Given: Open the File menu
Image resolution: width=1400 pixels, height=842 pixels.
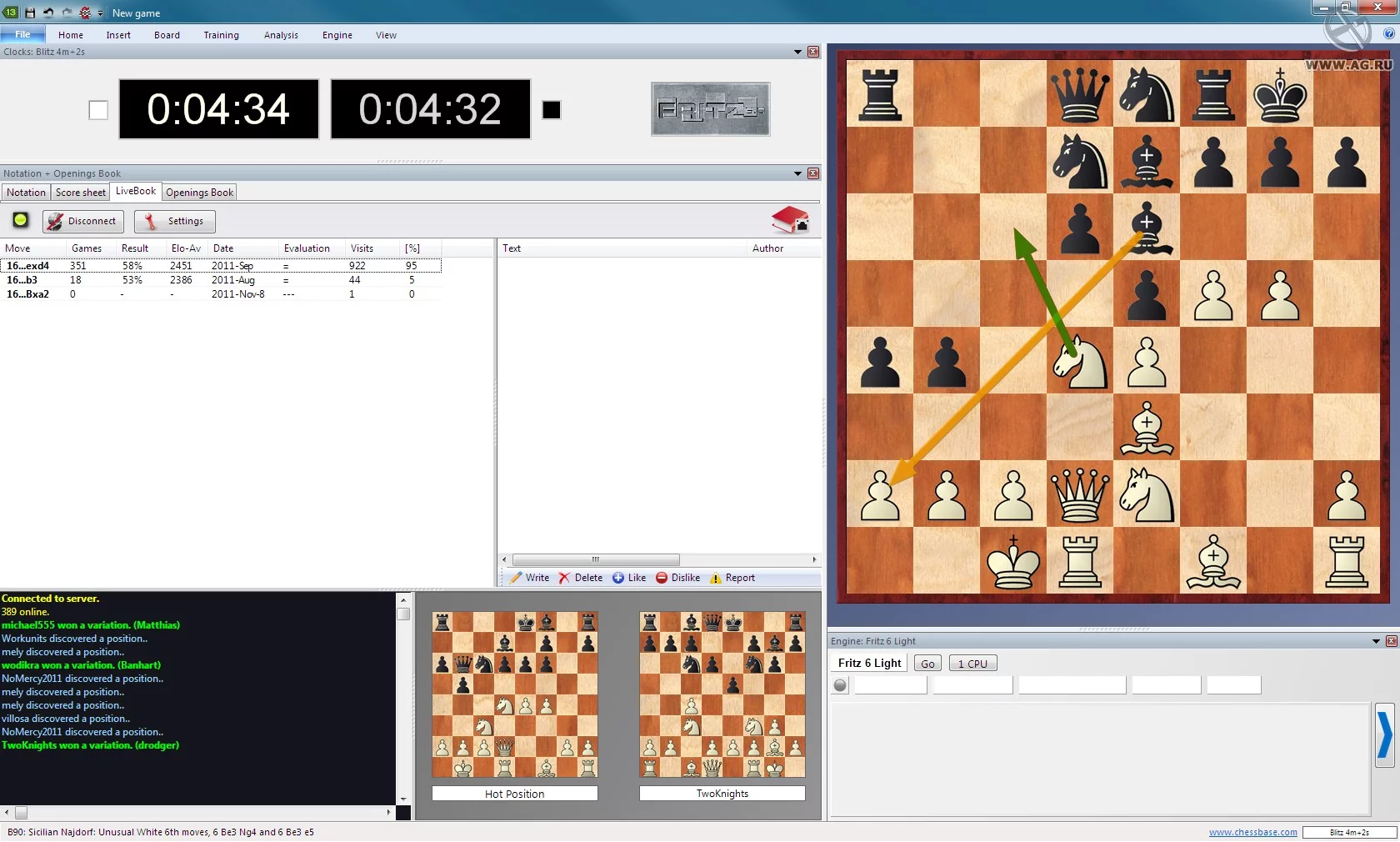Looking at the screenshot, I should click(22, 34).
